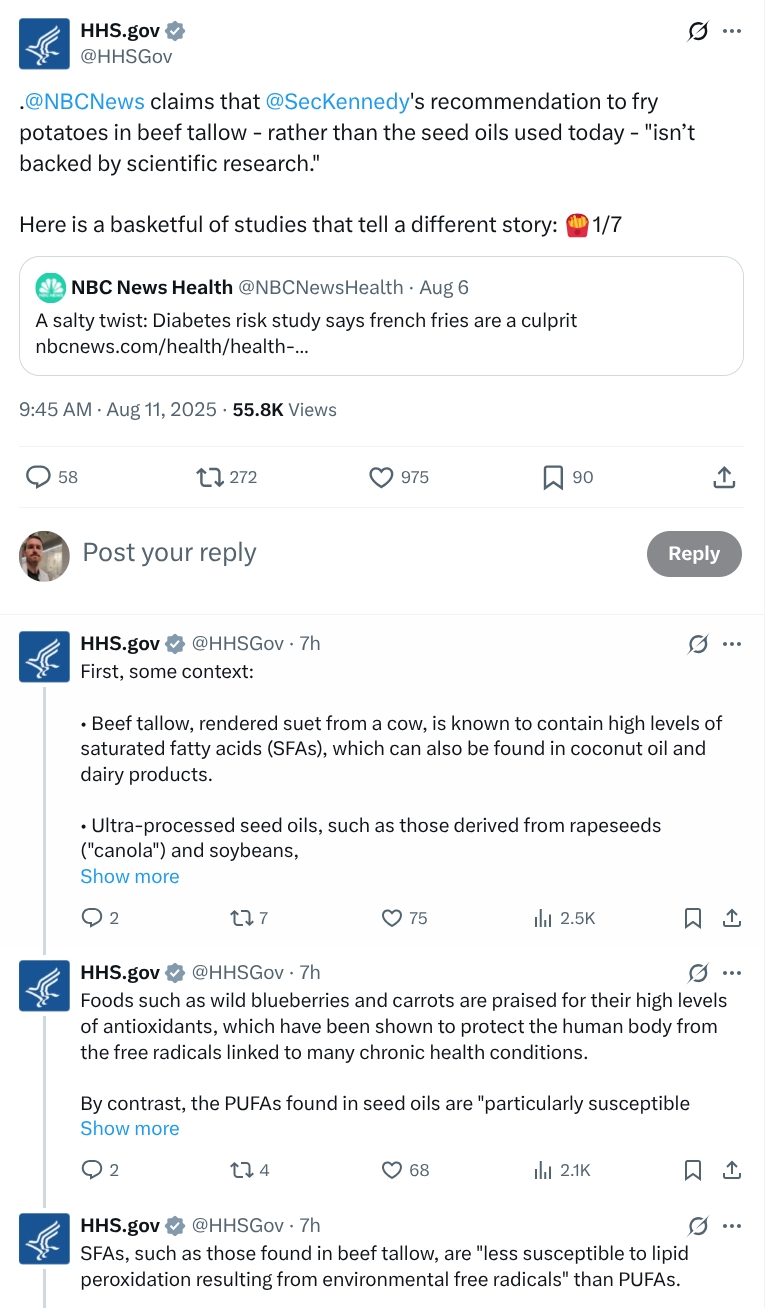Like the main post with 975 likes
This screenshot has height=1308, width=783.
click(381, 478)
